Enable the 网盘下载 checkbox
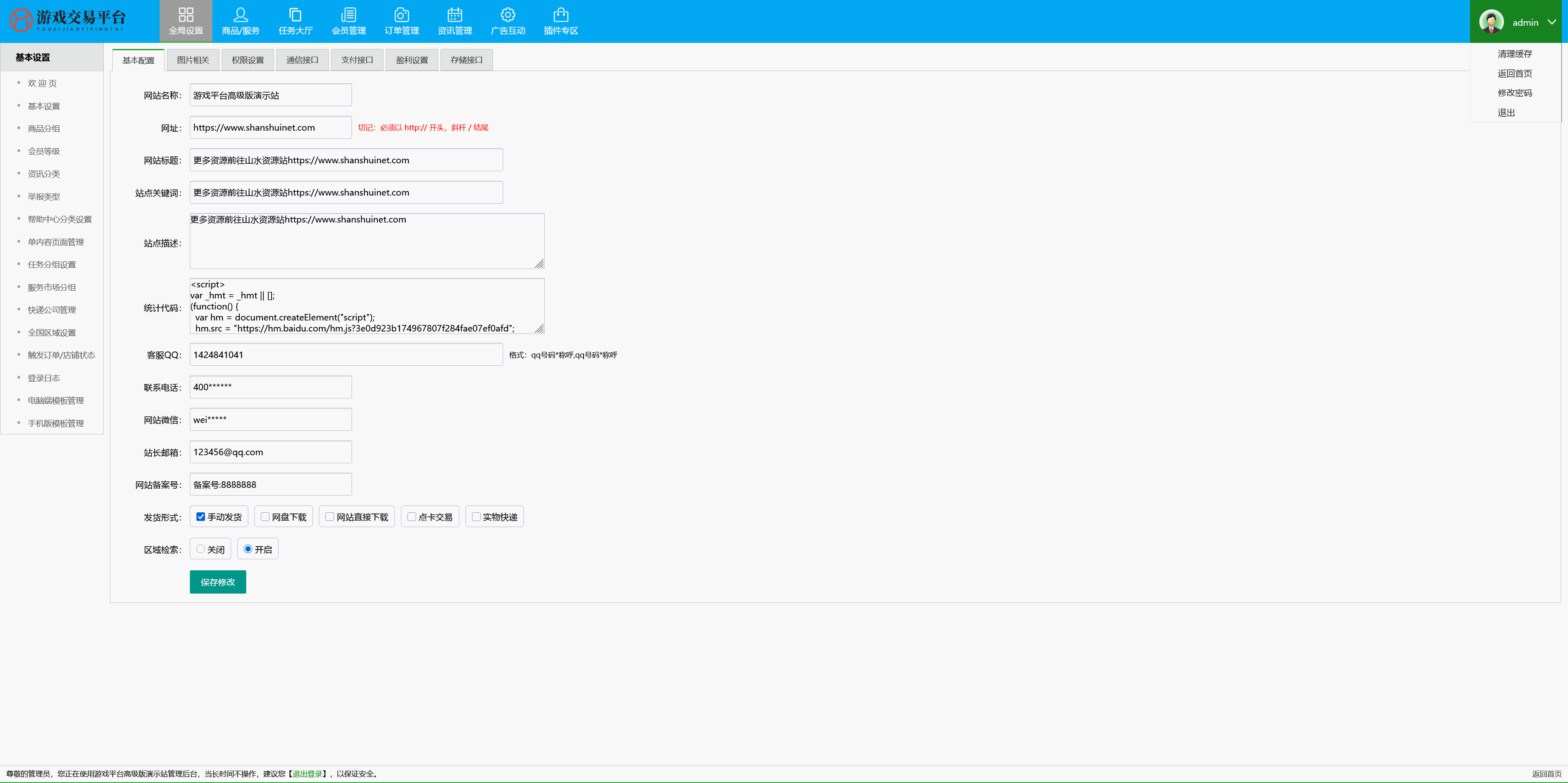 [265, 516]
